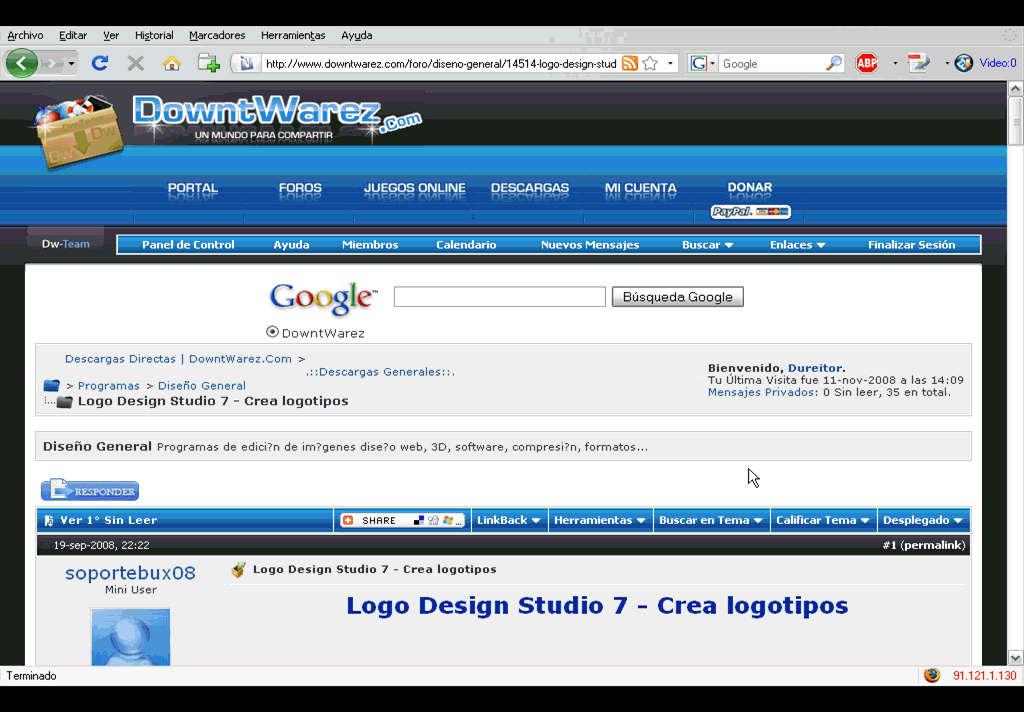The image size is (1024, 712).
Task: Open the FOROS section
Action: pos(300,188)
